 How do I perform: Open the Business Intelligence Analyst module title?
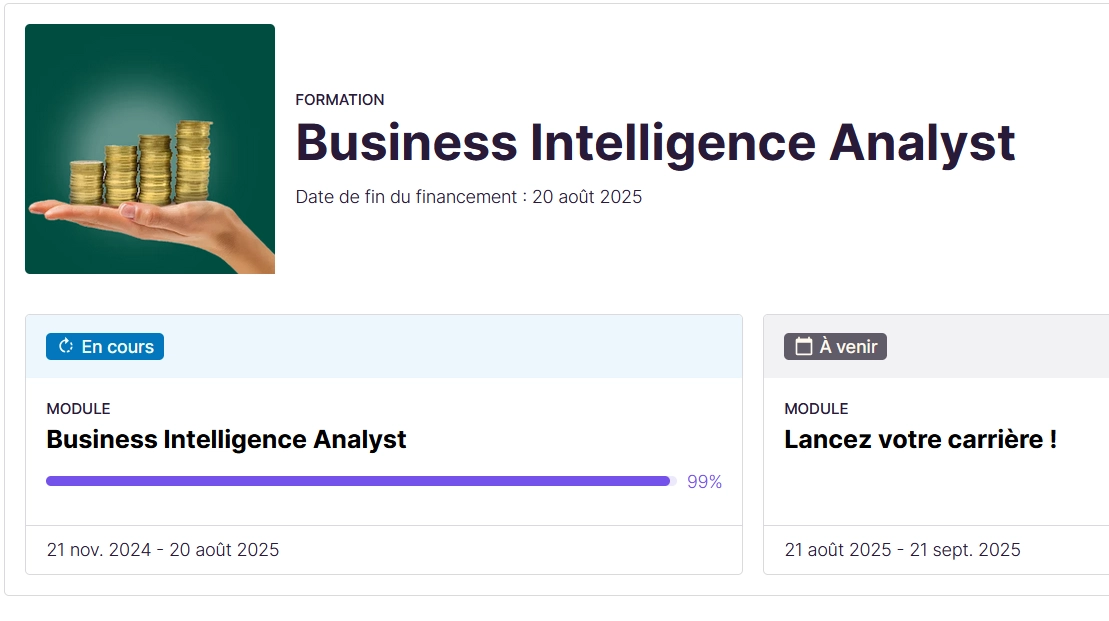[x=226, y=439]
